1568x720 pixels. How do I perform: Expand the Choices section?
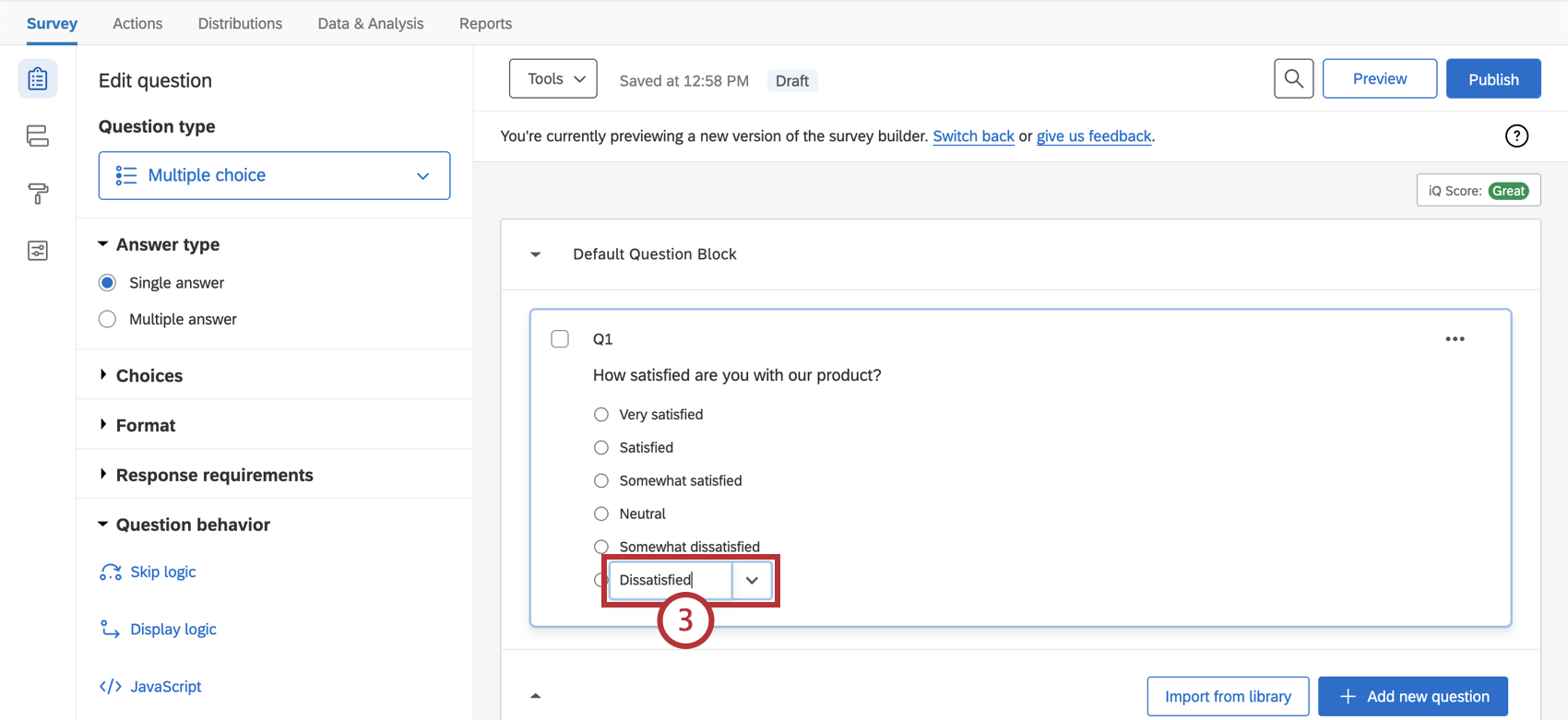[x=148, y=375]
